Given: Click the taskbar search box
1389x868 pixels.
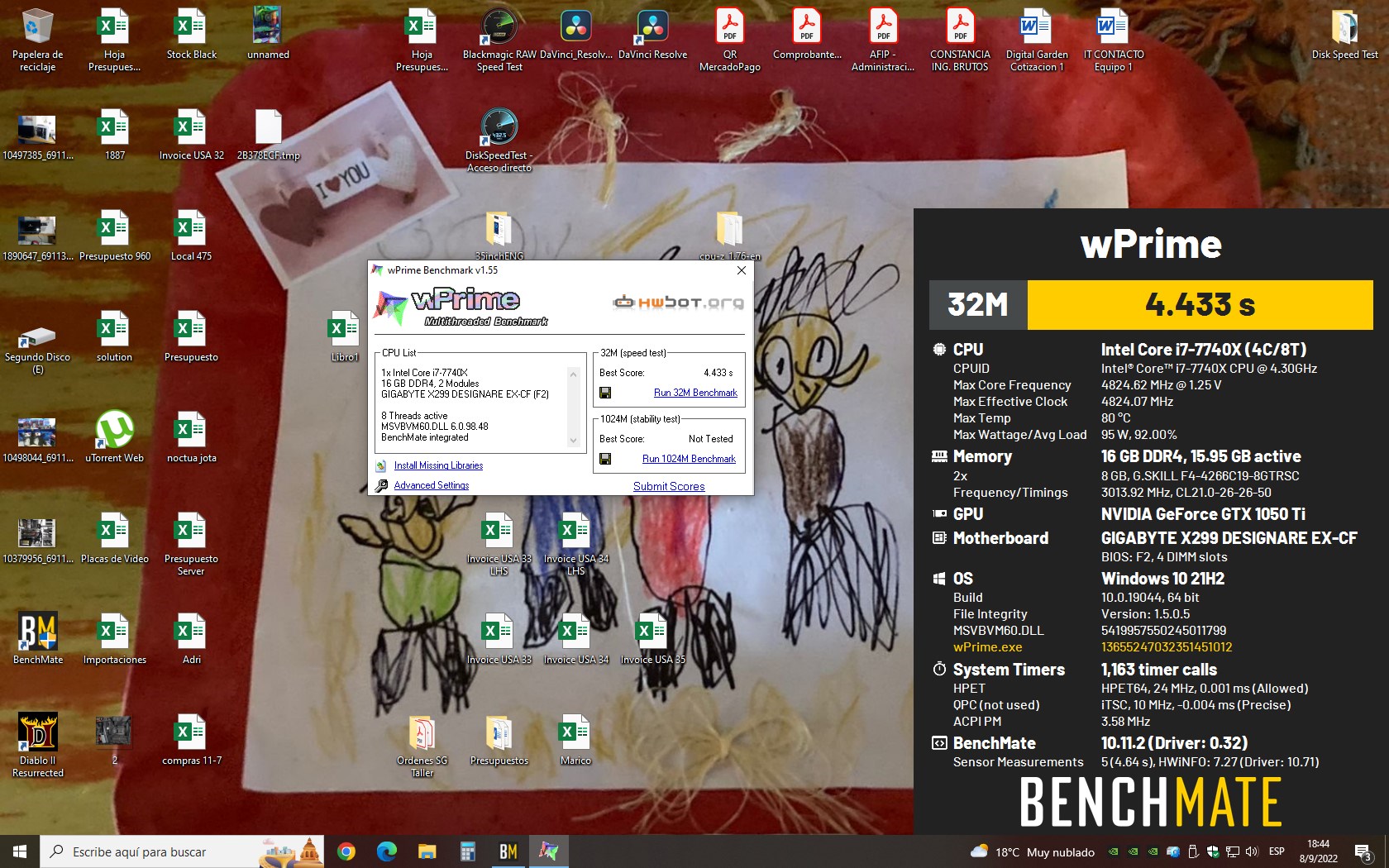Looking at the screenshot, I should point(182,851).
